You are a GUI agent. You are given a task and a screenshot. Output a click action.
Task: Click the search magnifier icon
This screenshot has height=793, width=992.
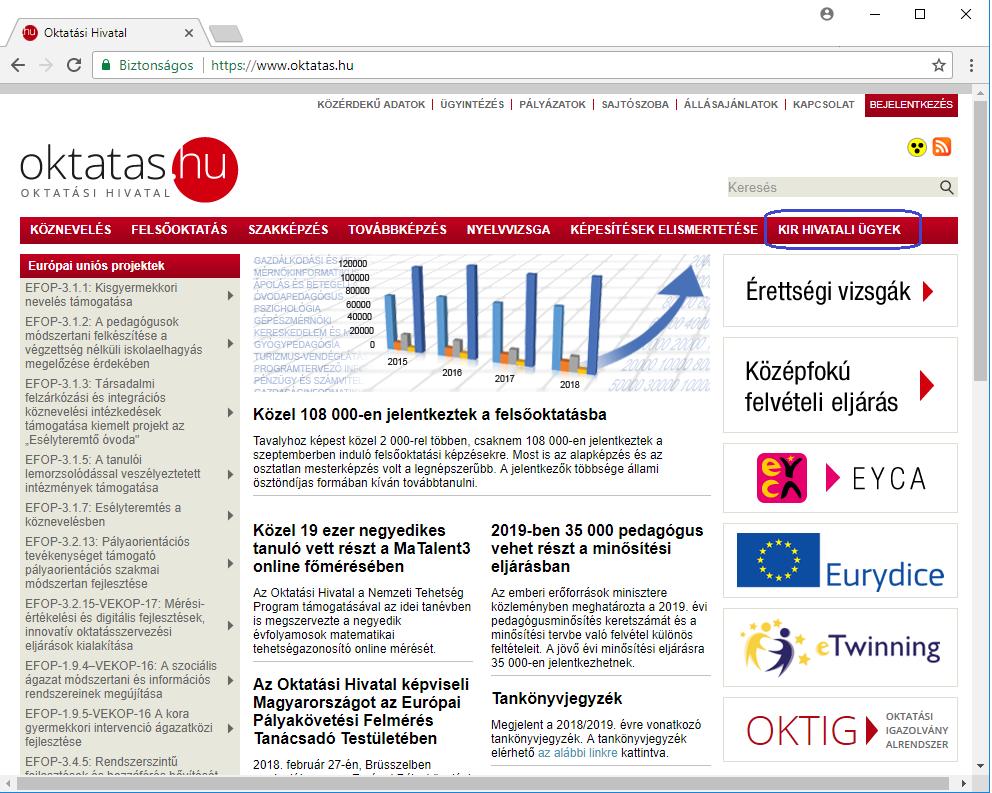946,187
